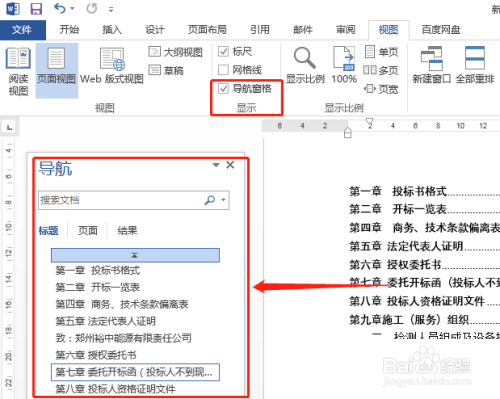Select 页面视图 print layout
The width and height of the screenshot is (500, 399).
[x=57, y=71]
